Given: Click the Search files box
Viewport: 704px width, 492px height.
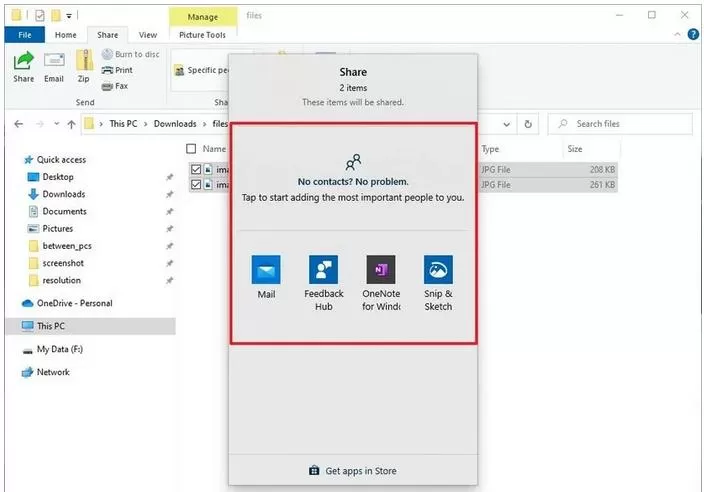Looking at the screenshot, I should (x=620, y=124).
